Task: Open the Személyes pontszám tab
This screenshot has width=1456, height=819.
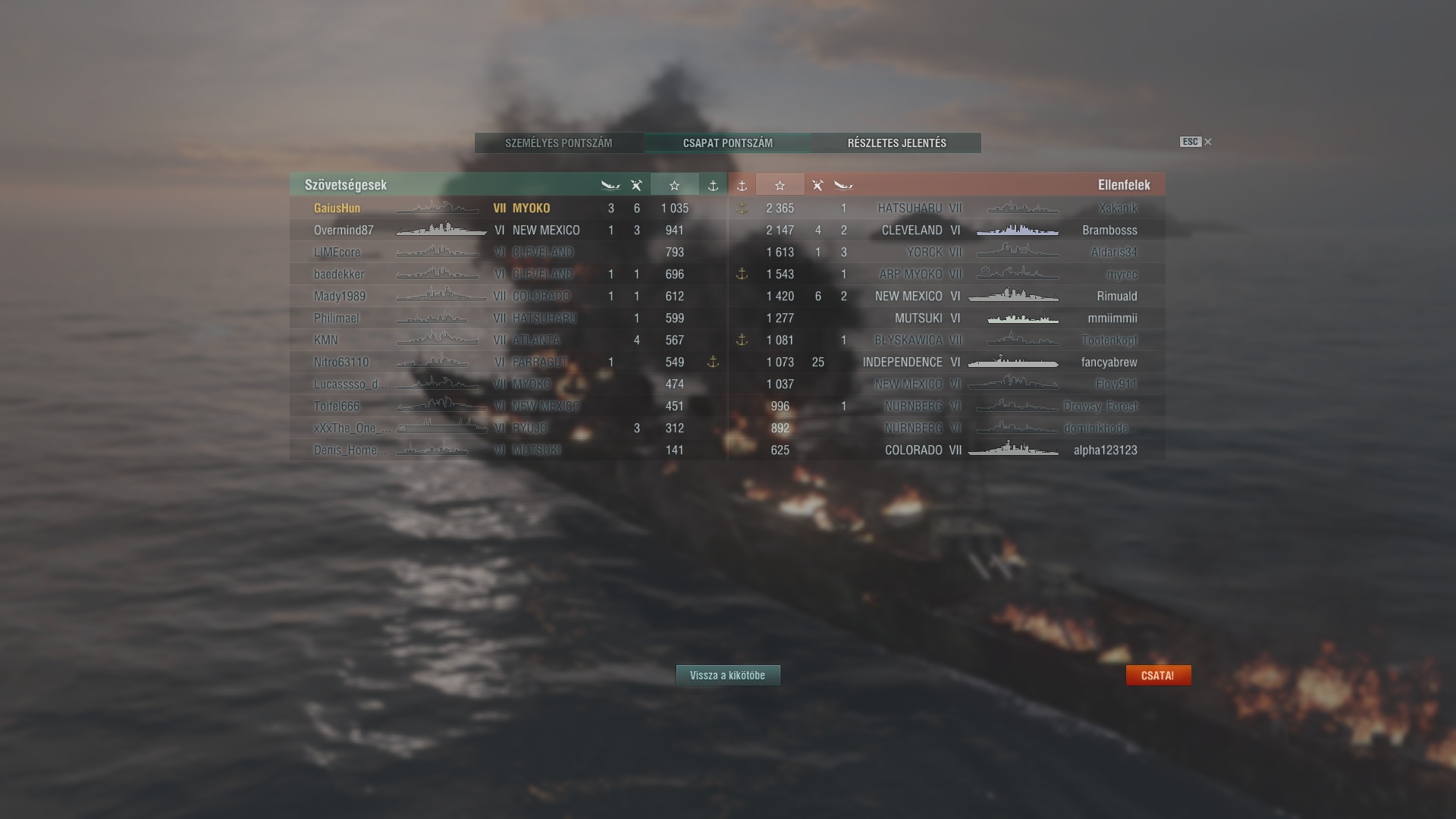Action: (559, 143)
